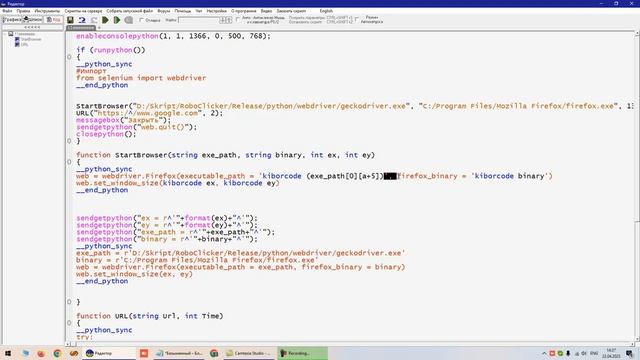Screen dimensions: 640x360
Task: Open the О программе menu
Action: 244,11
